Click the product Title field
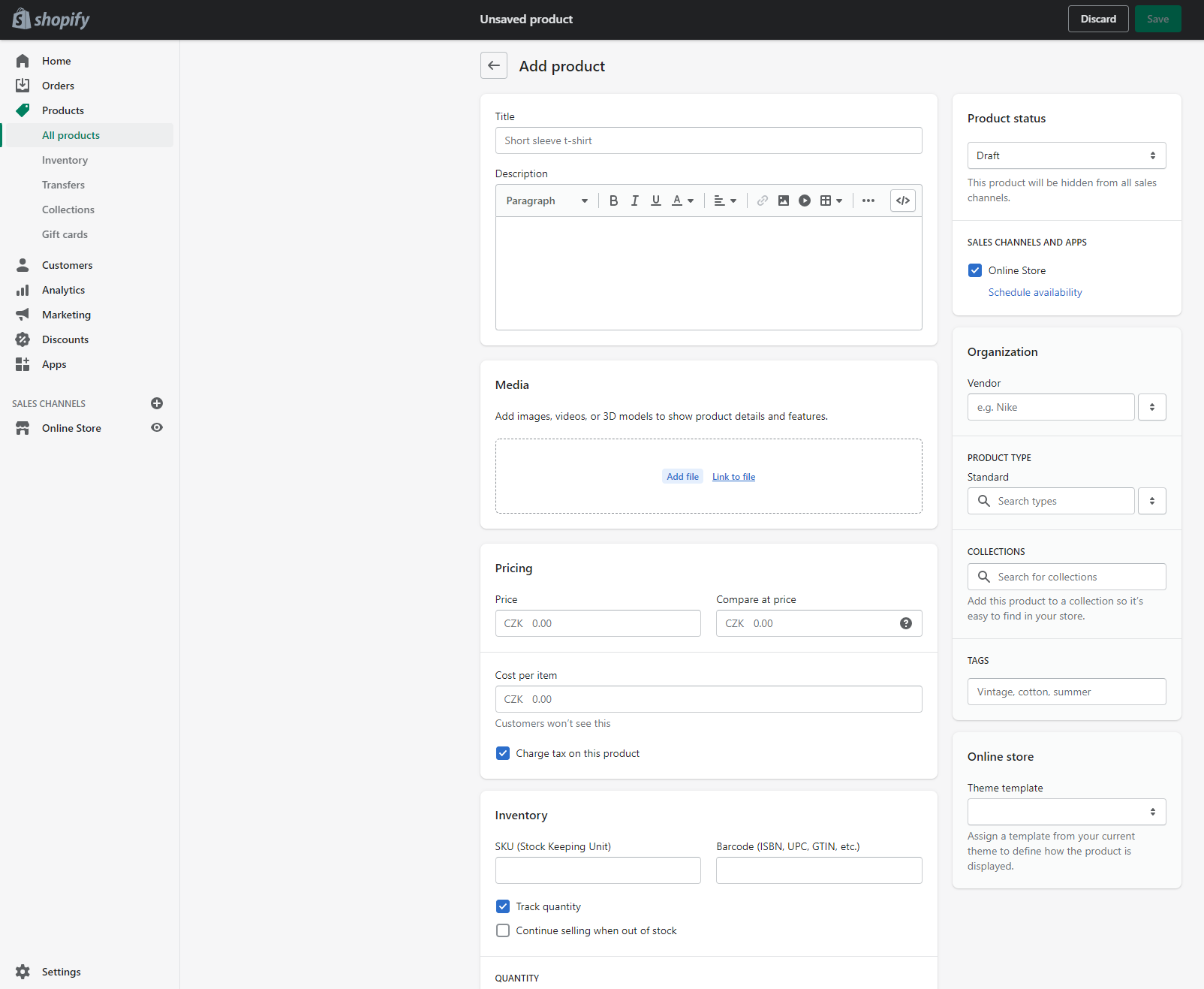Image resolution: width=1204 pixels, height=989 pixels. 708,140
